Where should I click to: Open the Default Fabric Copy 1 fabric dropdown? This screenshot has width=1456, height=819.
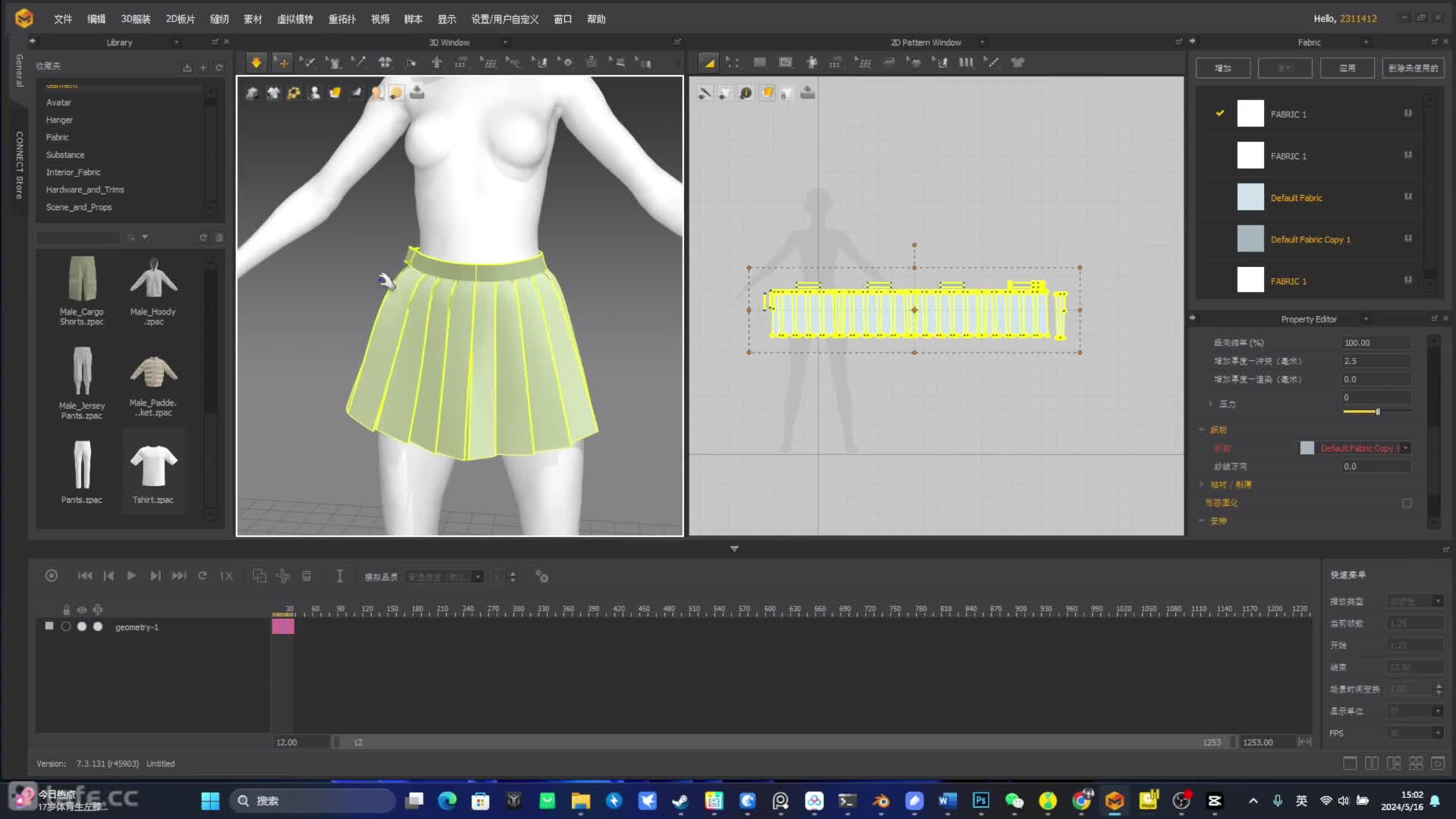1405,448
